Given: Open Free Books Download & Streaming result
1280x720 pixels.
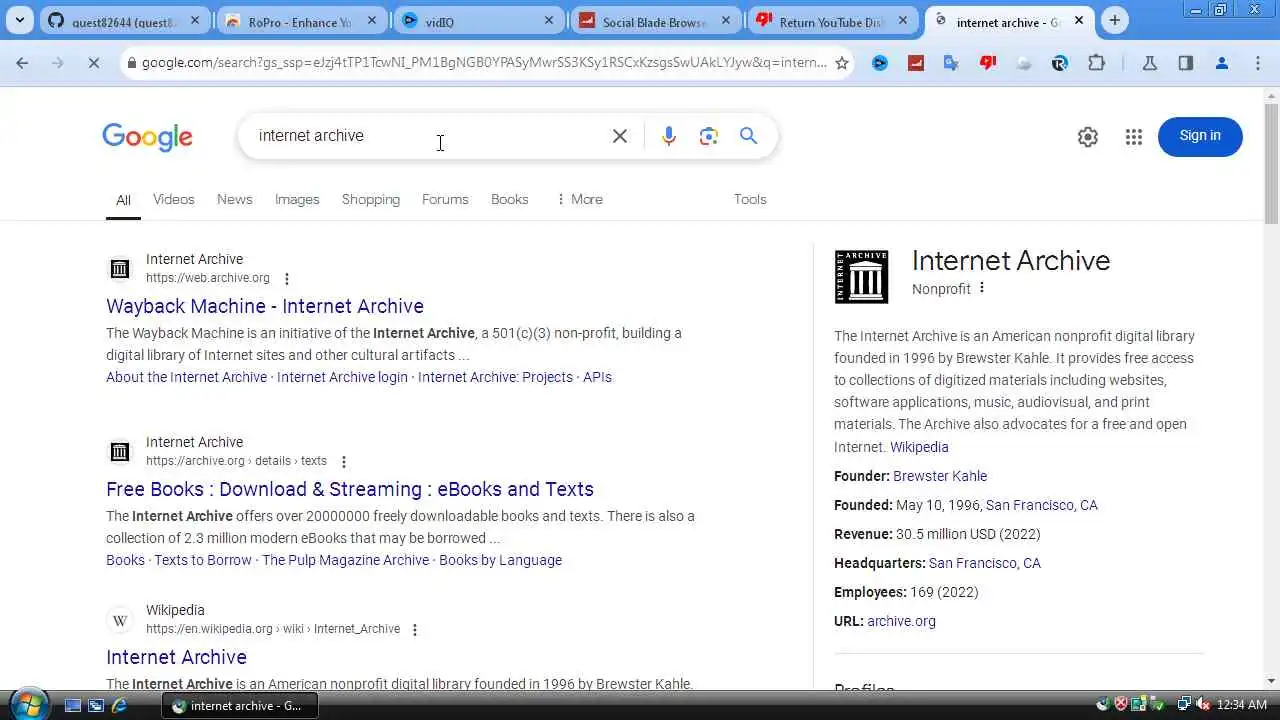Looking at the screenshot, I should tap(350, 489).
